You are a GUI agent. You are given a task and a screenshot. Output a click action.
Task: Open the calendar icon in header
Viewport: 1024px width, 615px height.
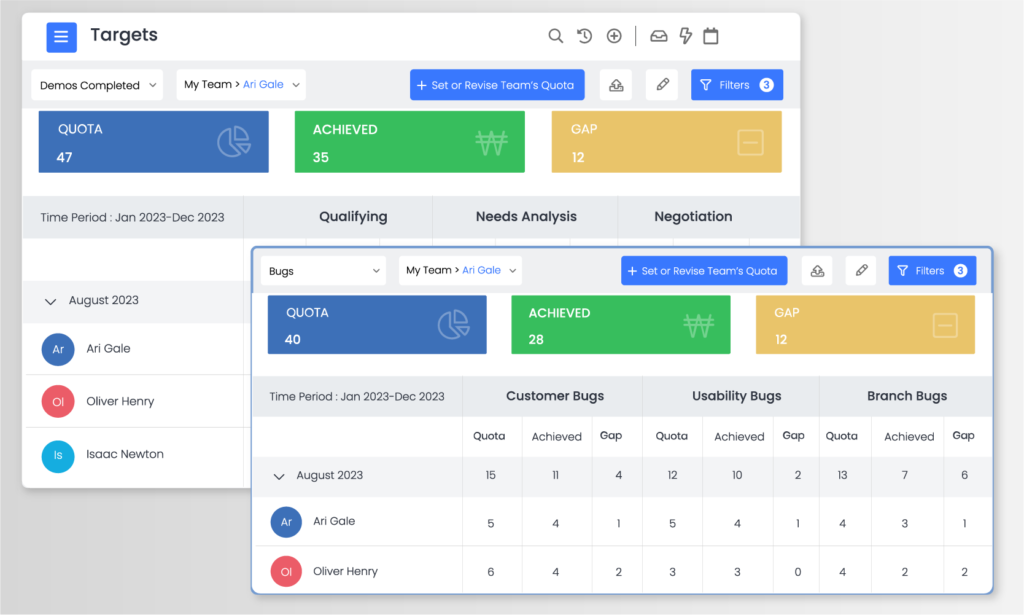click(x=711, y=36)
